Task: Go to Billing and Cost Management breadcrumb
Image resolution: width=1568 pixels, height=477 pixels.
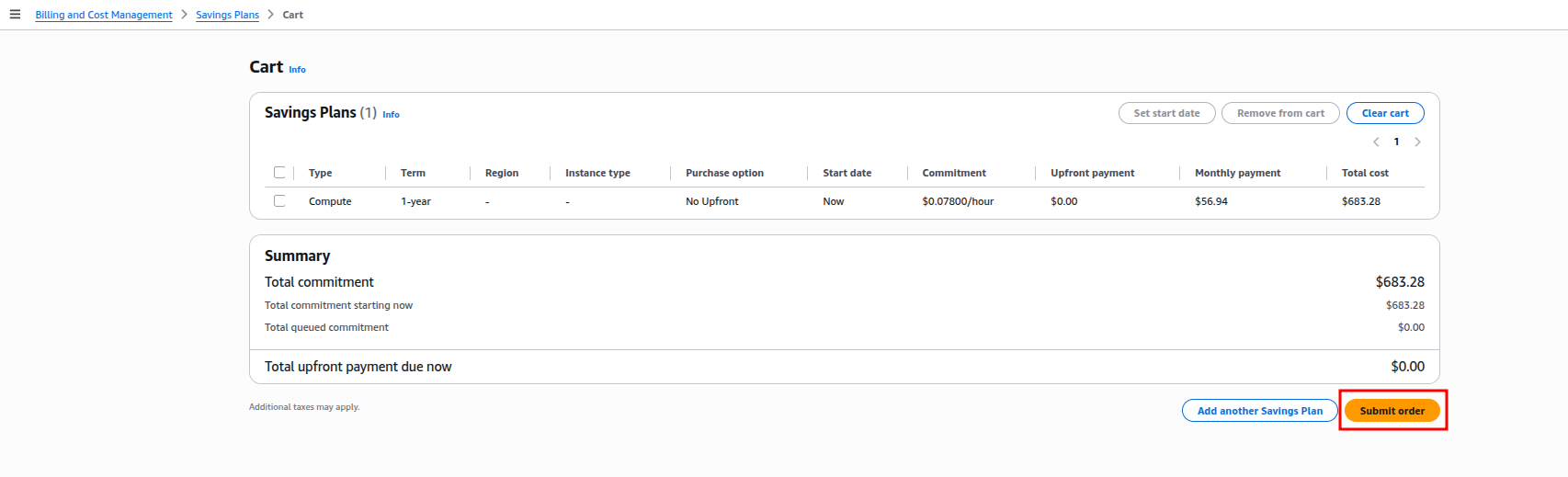Action: click(104, 15)
